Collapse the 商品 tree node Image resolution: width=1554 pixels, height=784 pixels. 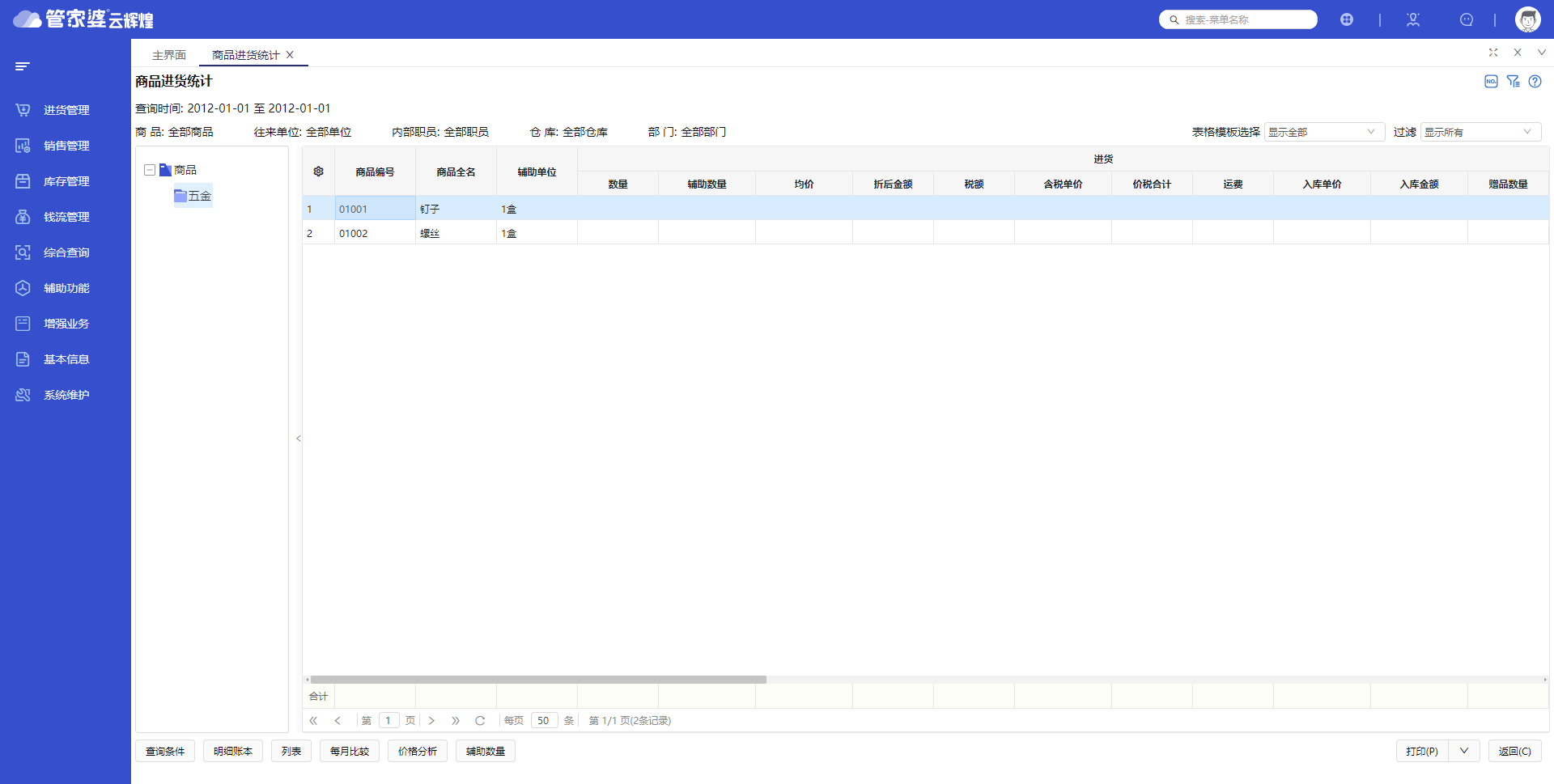[x=150, y=170]
